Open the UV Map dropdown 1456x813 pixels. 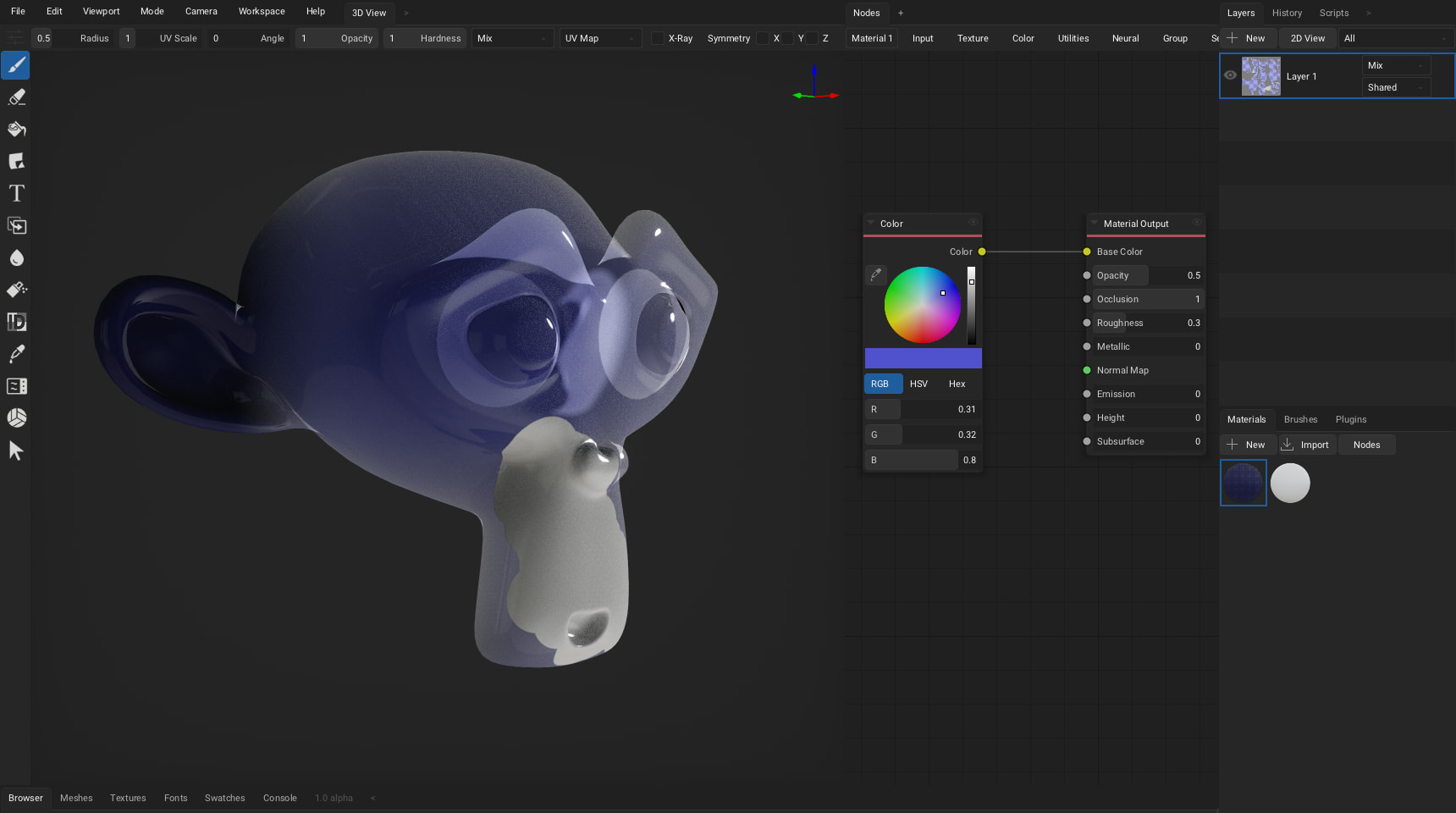[600, 38]
